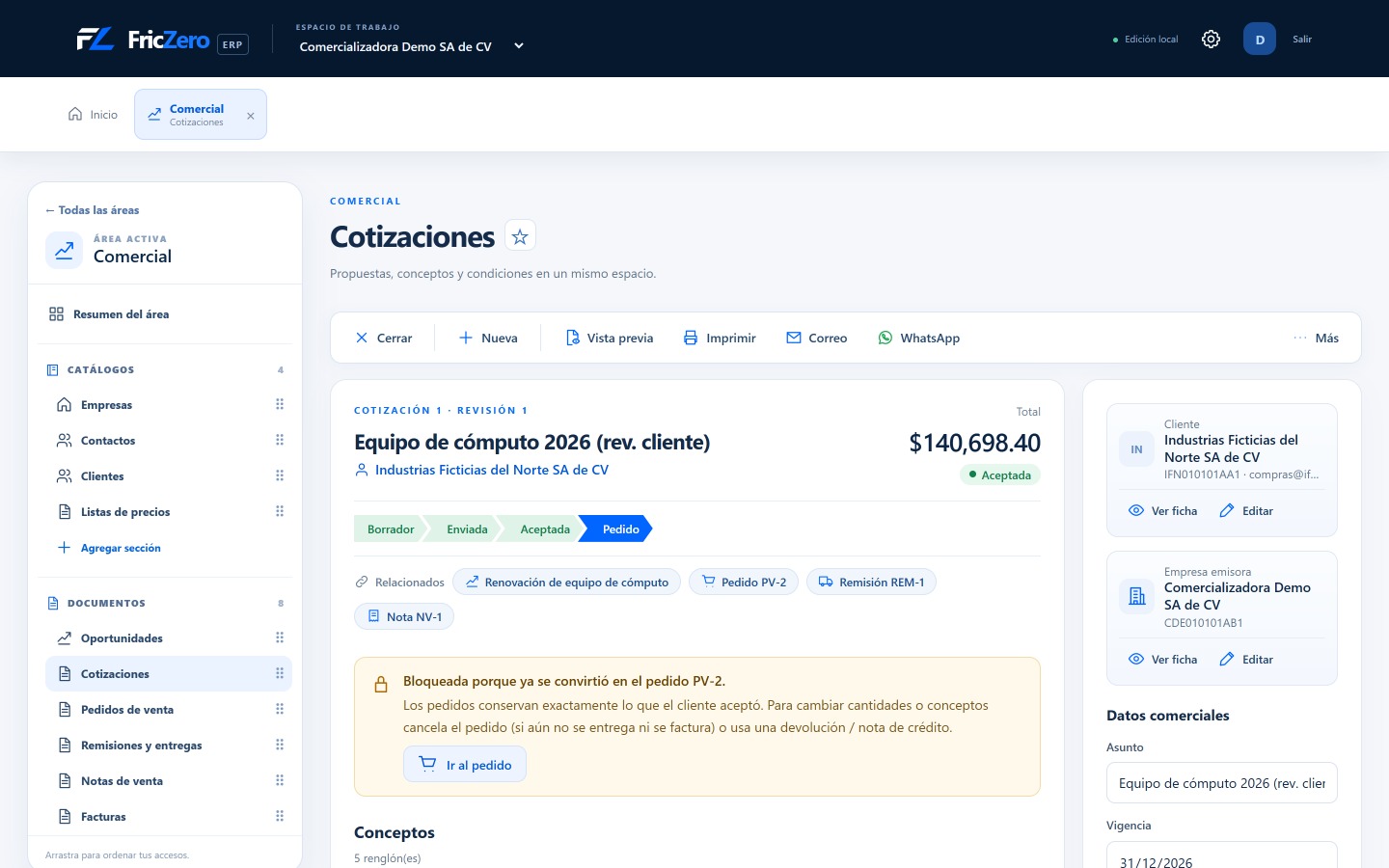Click Salir to log out
Screen dimensions: 1389x868
pos(1302,40)
